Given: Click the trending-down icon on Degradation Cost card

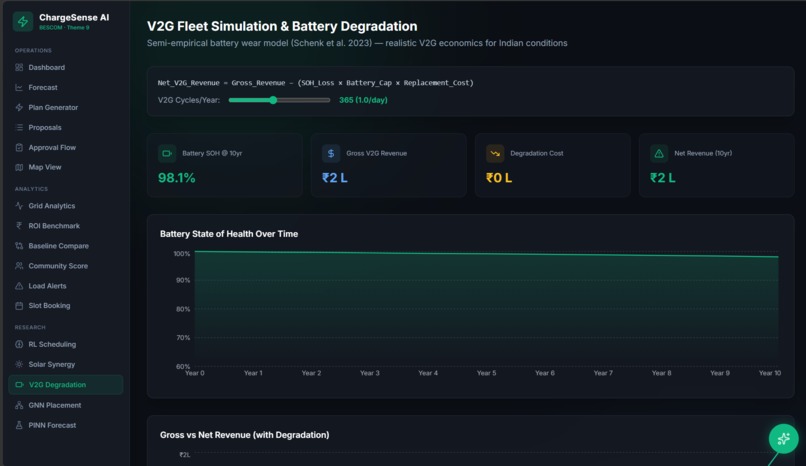Looking at the screenshot, I should (x=495, y=153).
